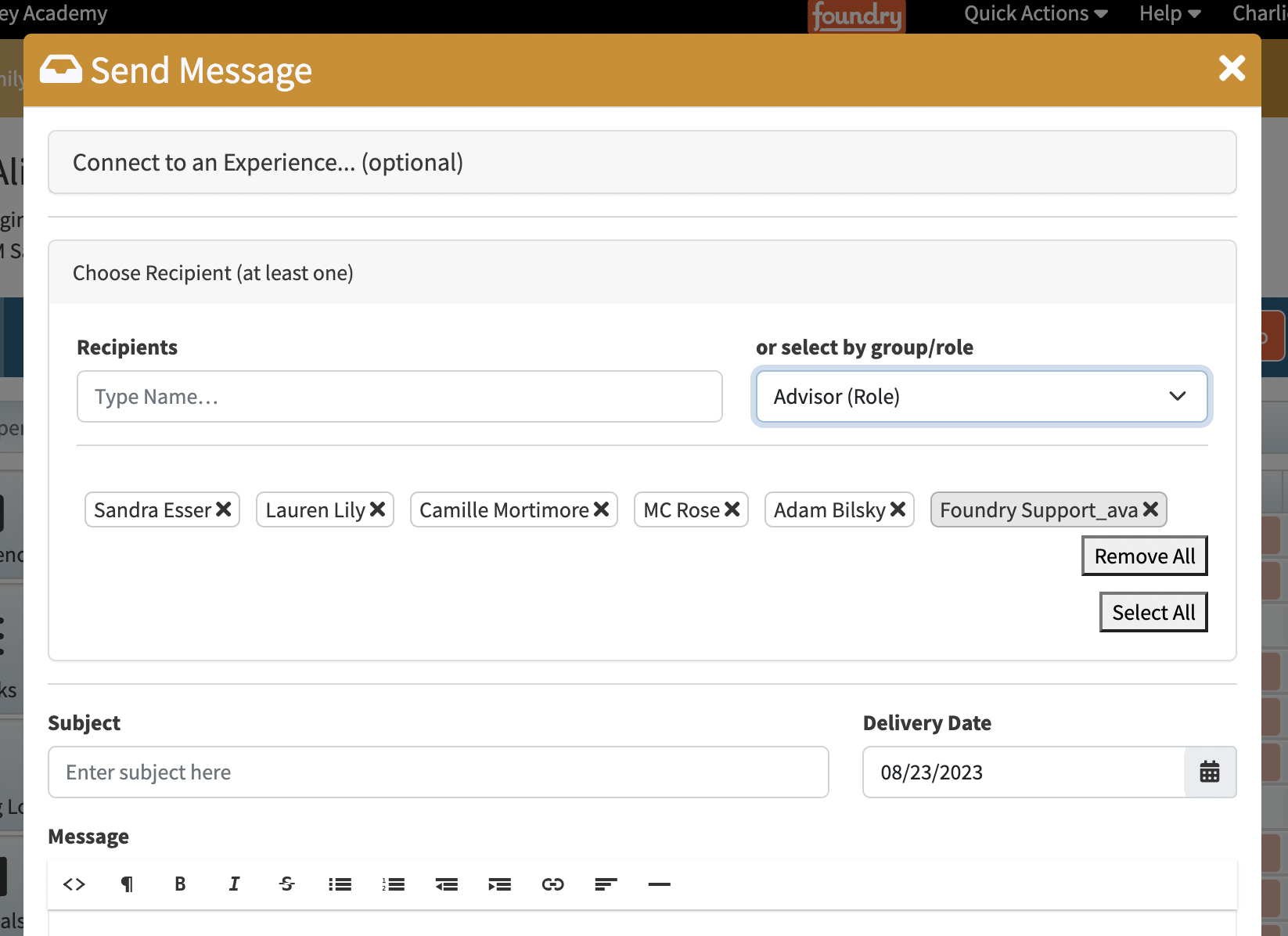Remove Adam Bilsky from recipients
This screenshot has width=1288, height=936.
[x=898, y=509]
